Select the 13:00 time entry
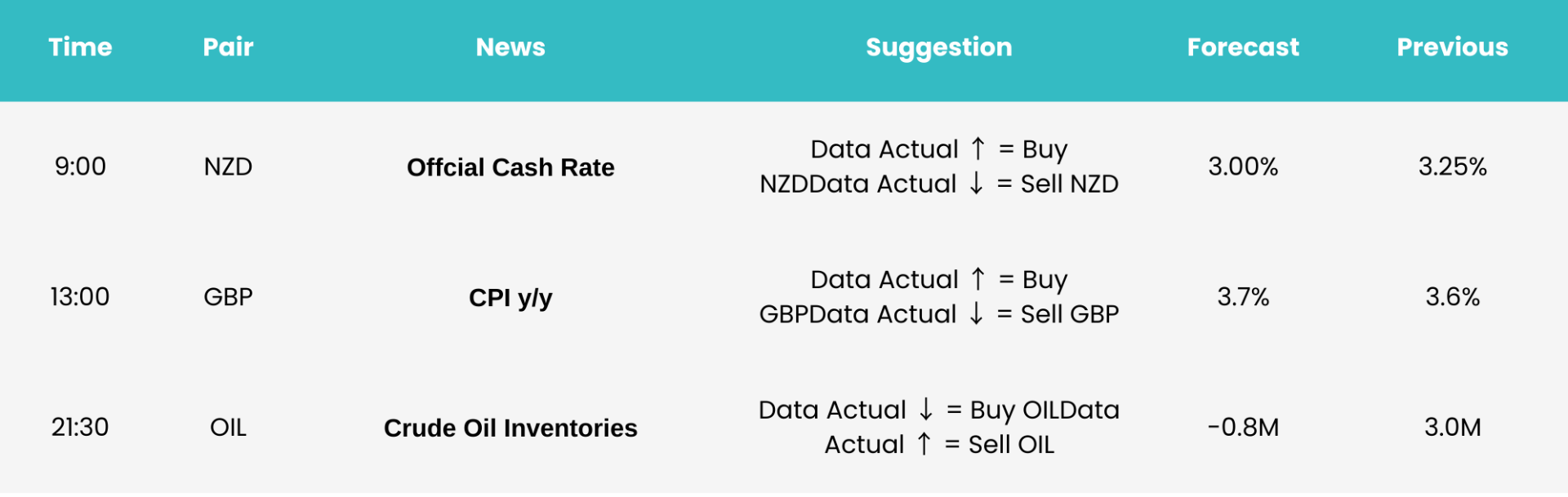Image resolution: width=1568 pixels, height=497 pixels. (x=80, y=297)
